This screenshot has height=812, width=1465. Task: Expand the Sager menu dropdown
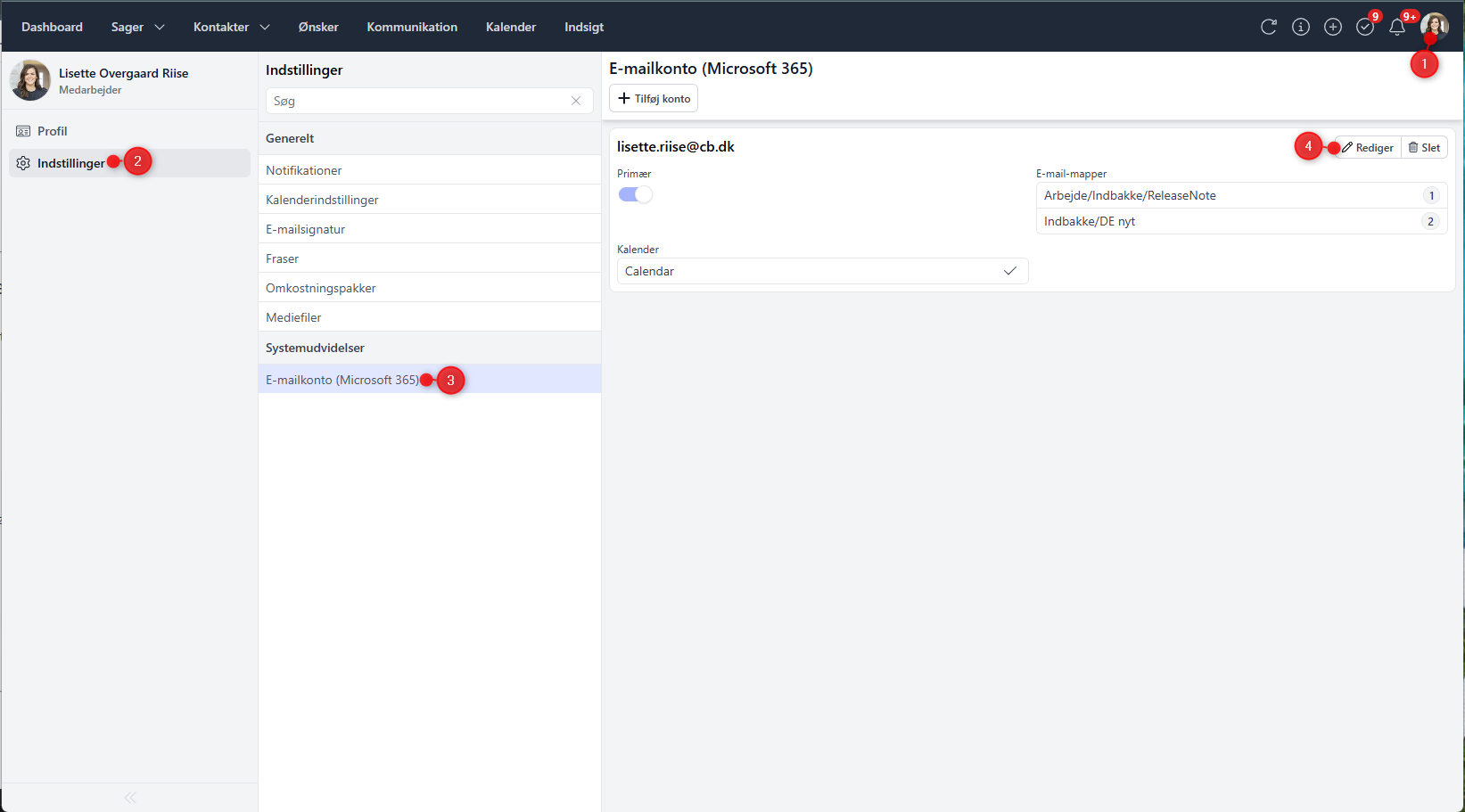pos(137,27)
